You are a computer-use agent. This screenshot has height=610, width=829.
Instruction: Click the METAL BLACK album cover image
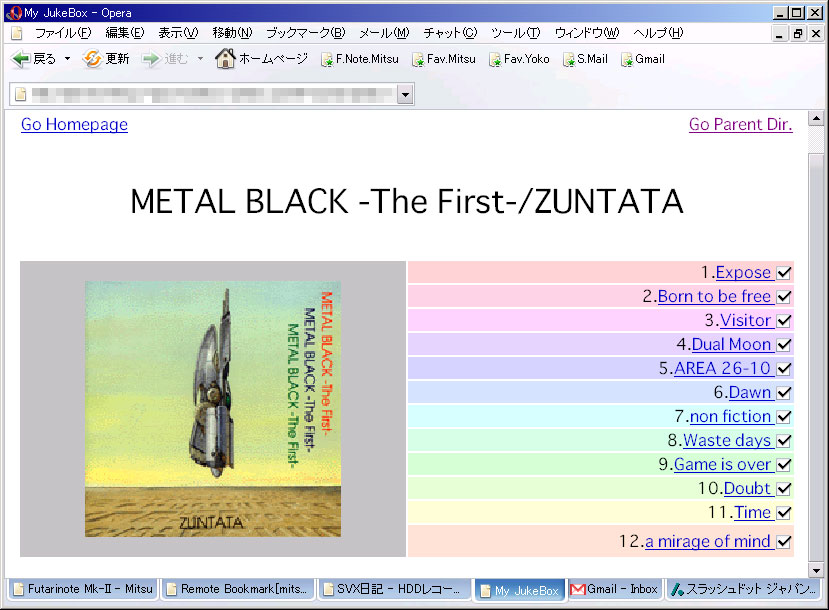click(x=212, y=408)
